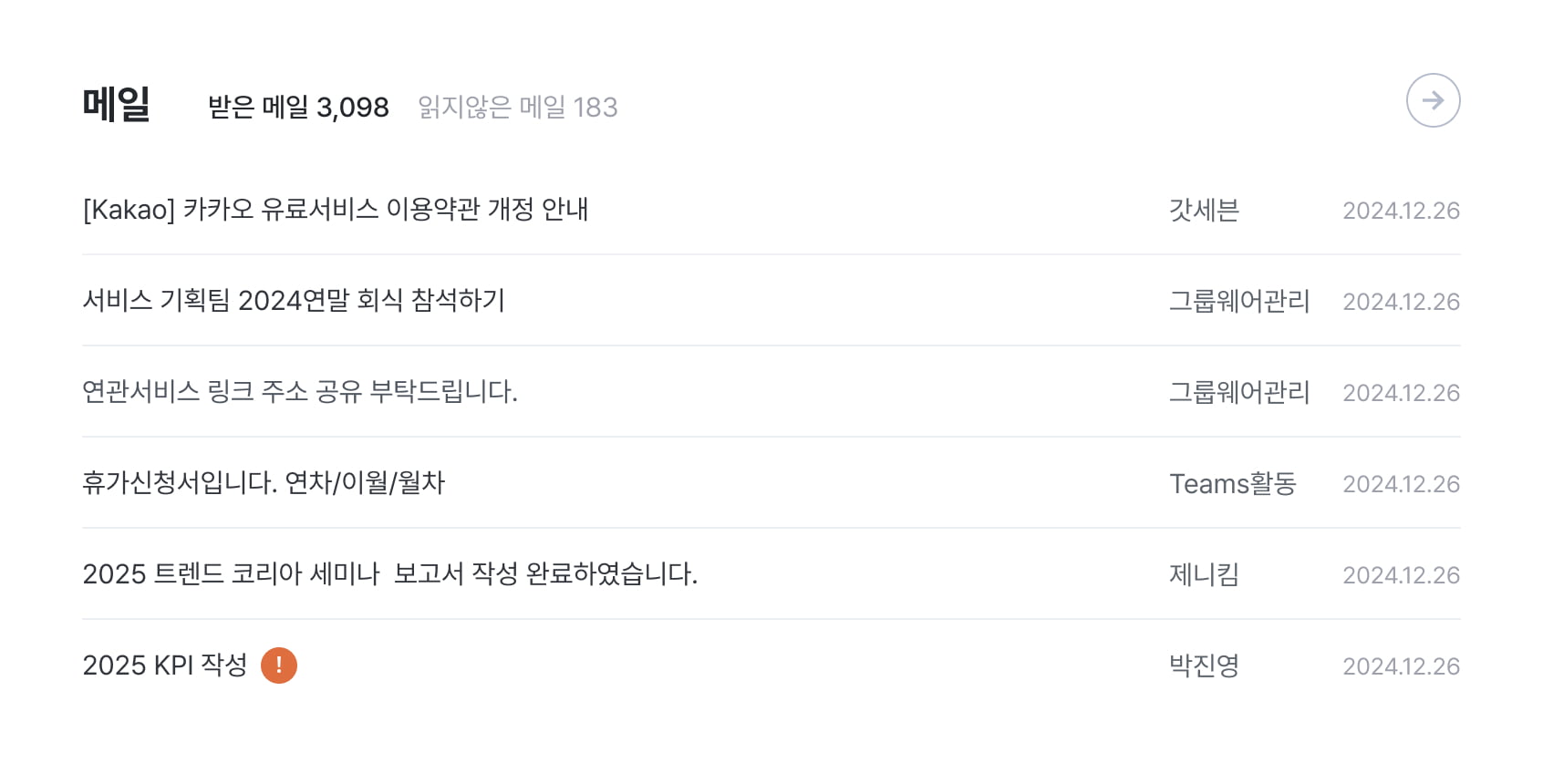Image resolution: width=1543 pixels, height=784 pixels.
Task: Click sender 그룹웨어관리 on the 연관서비스 row
Action: click(1239, 393)
